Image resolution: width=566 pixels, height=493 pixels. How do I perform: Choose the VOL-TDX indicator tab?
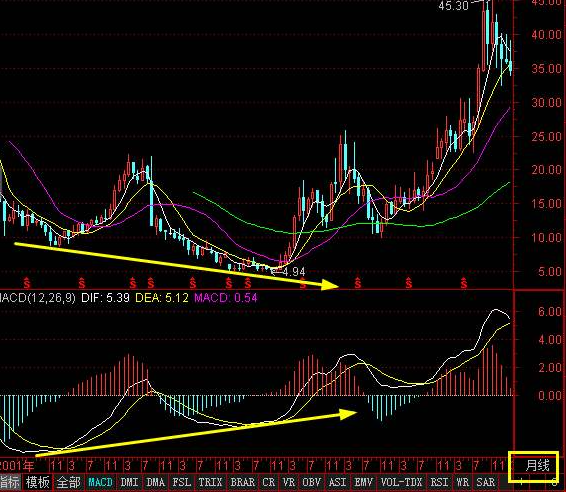401,482
